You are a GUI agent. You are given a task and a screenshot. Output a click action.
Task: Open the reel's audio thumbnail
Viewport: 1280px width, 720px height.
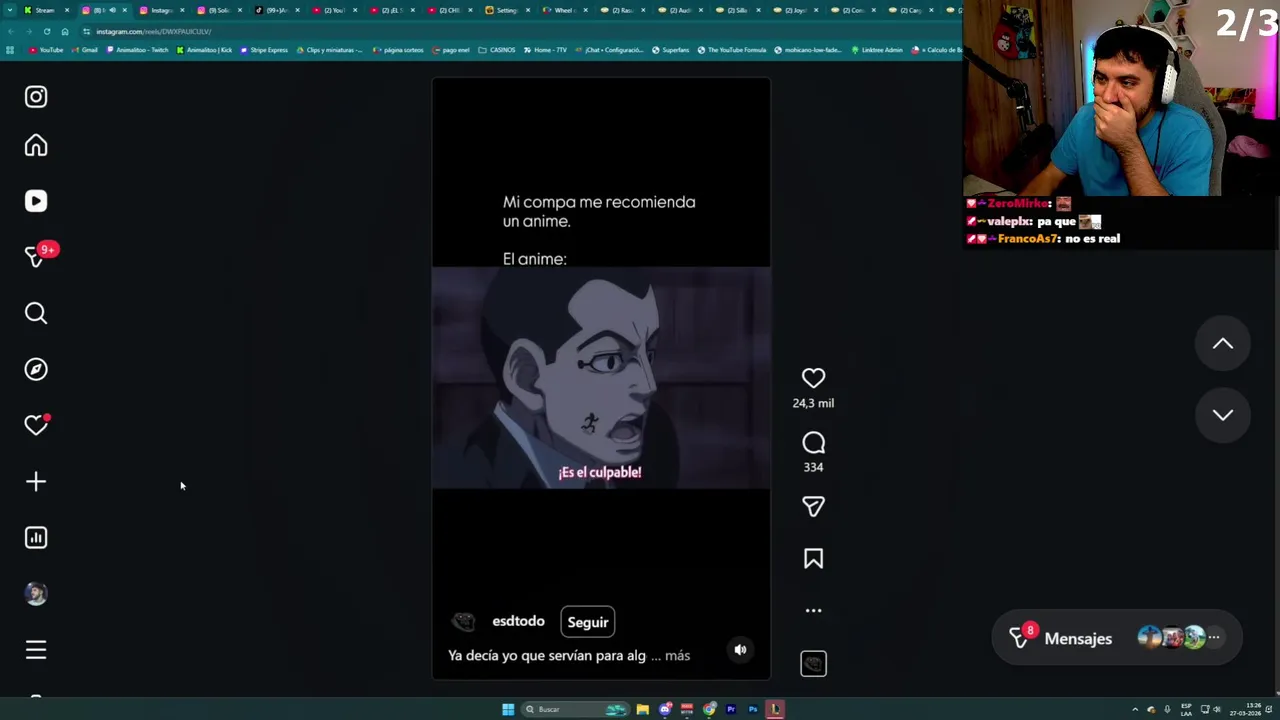pyautogui.click(x=813, y=663)
